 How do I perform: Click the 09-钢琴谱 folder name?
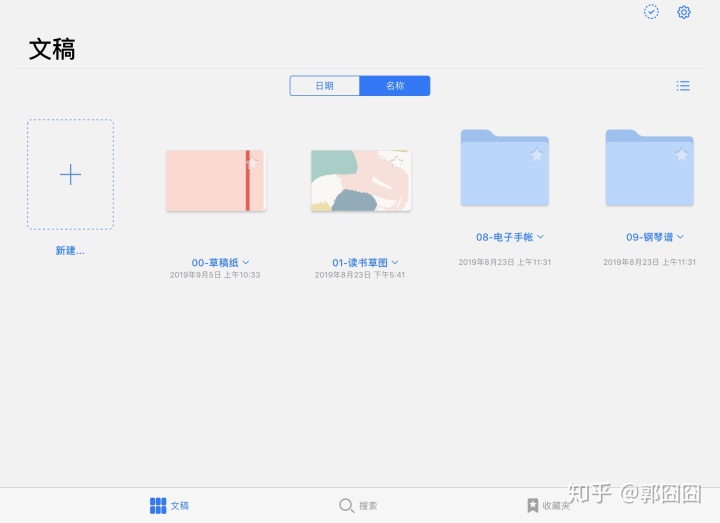tap(649, 237)
